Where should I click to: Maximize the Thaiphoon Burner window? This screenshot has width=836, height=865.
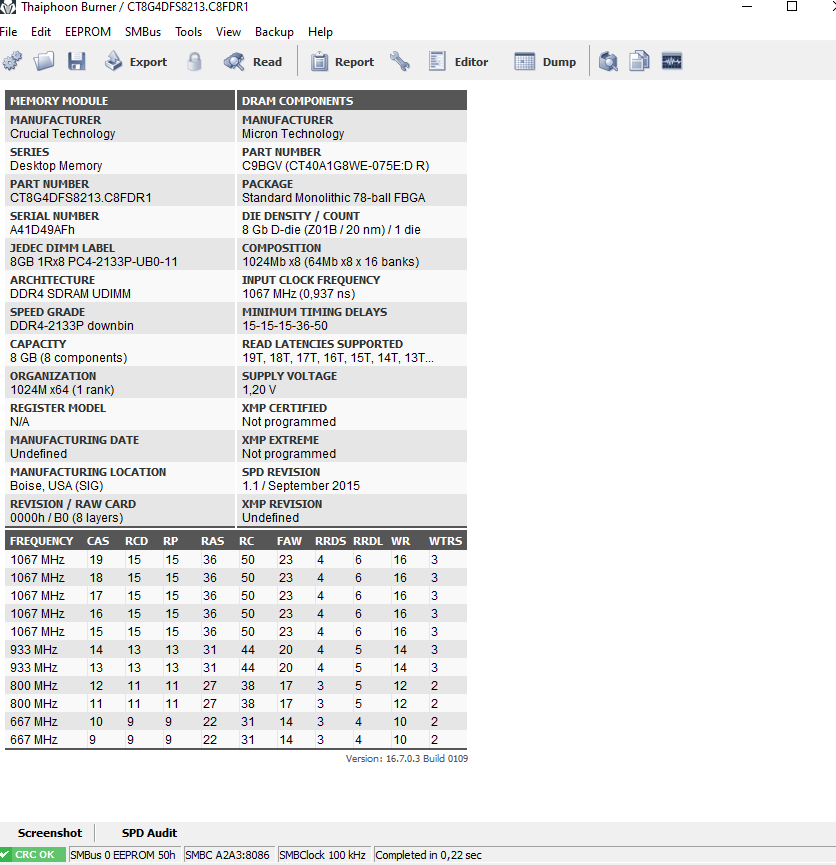click(x=792, y=7)
